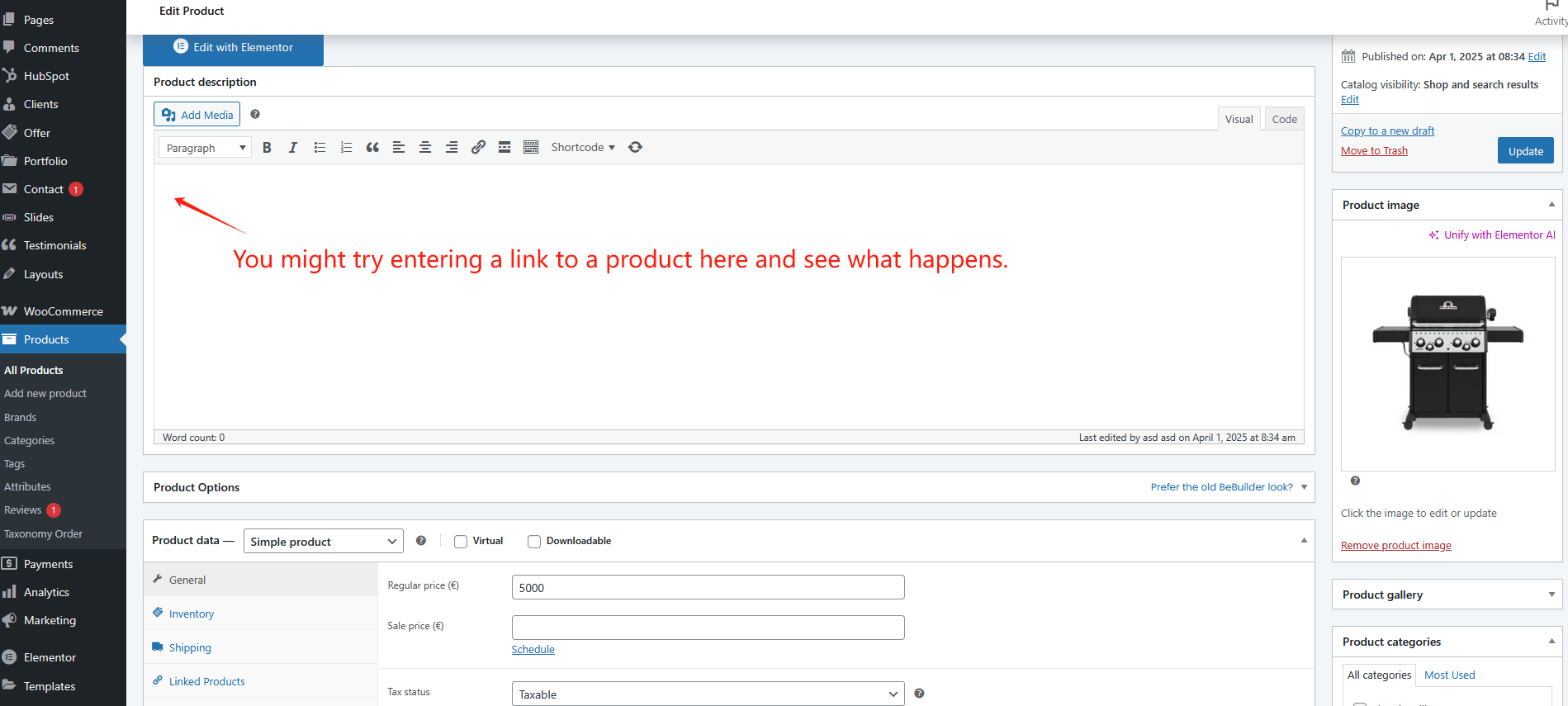Insert Read More tag icon
Screen dimensions: 1568x706
(505, 148)
